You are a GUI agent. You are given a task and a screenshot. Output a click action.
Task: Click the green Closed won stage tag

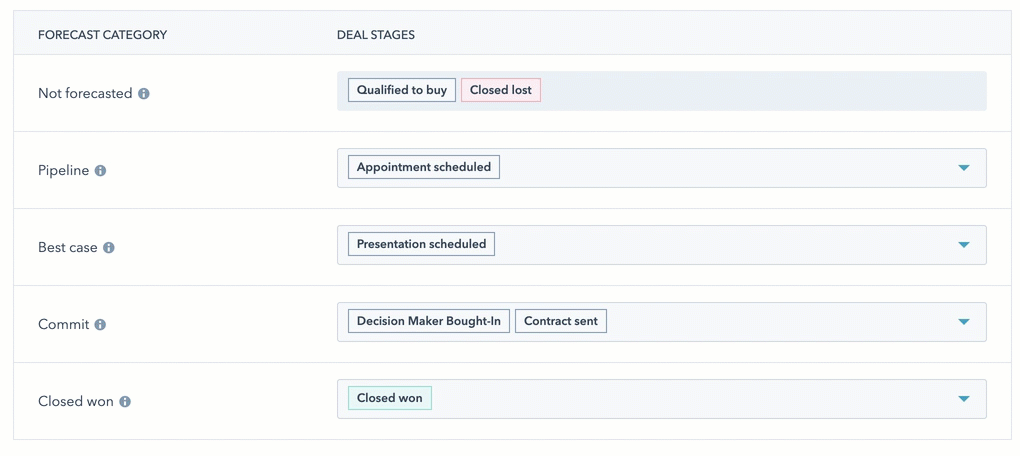[x=390, y=398]
